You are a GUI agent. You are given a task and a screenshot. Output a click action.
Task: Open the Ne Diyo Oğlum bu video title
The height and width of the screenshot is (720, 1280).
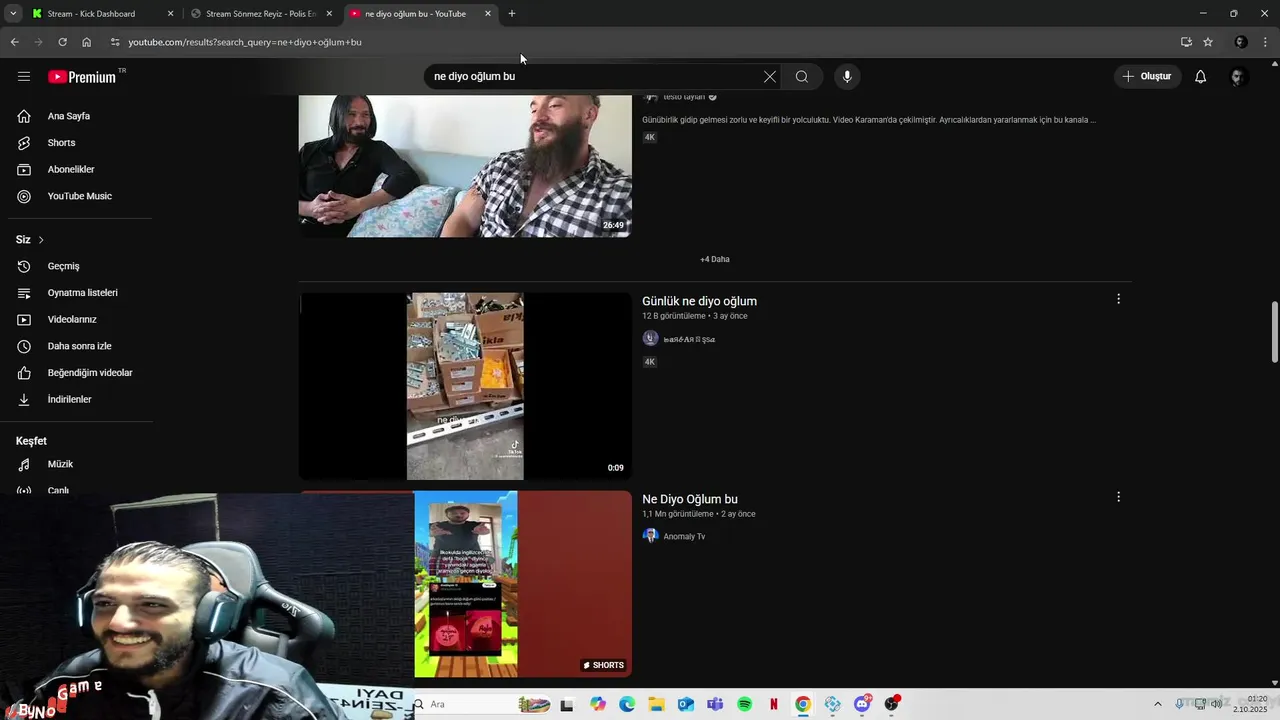[690, 499]
